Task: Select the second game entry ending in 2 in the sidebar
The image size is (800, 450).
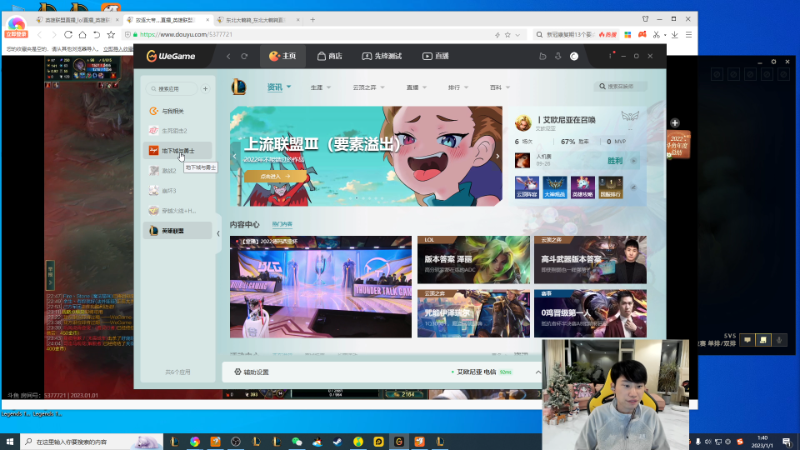Action: click(x=177, y=170)
